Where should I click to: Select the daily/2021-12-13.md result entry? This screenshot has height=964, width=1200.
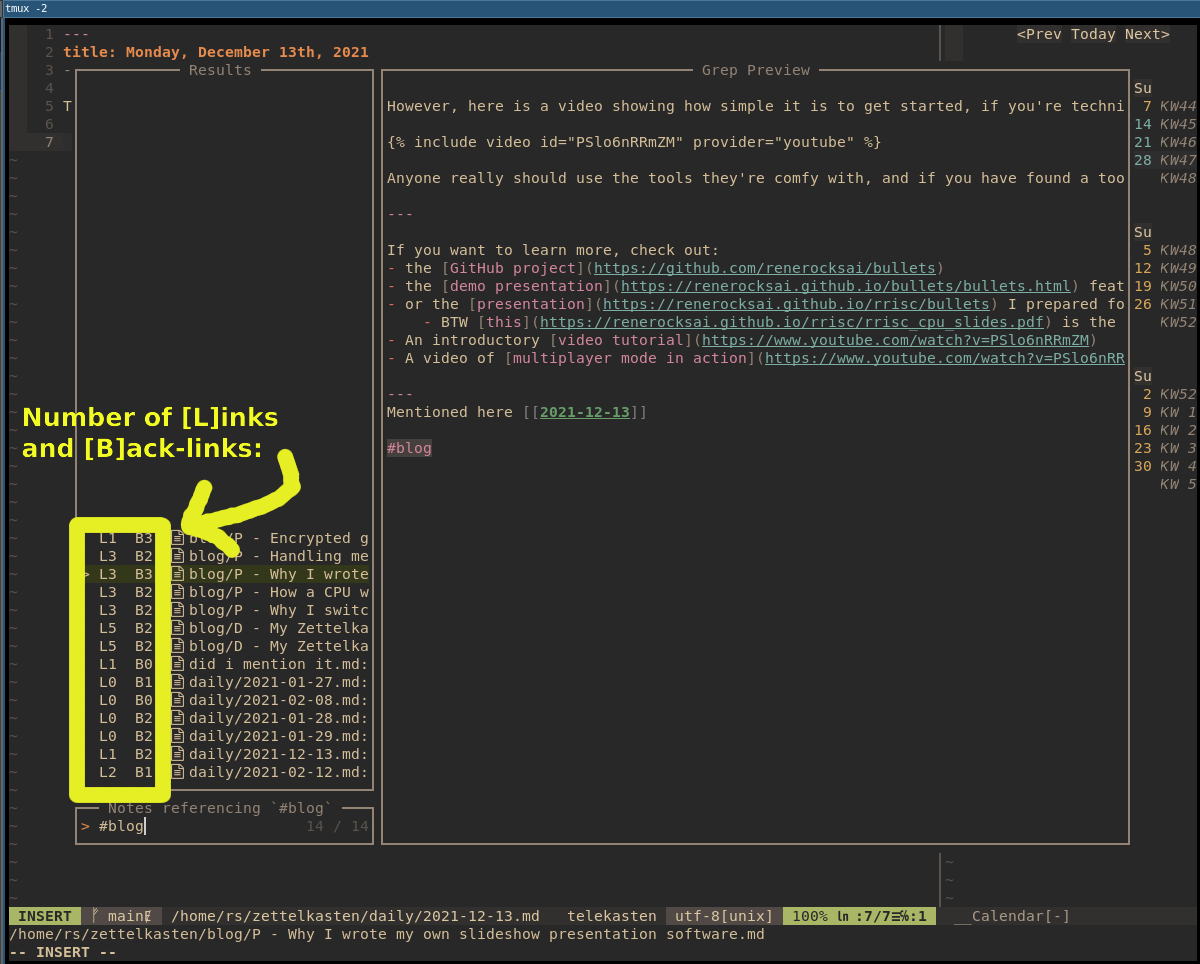(x=278, y=755)
